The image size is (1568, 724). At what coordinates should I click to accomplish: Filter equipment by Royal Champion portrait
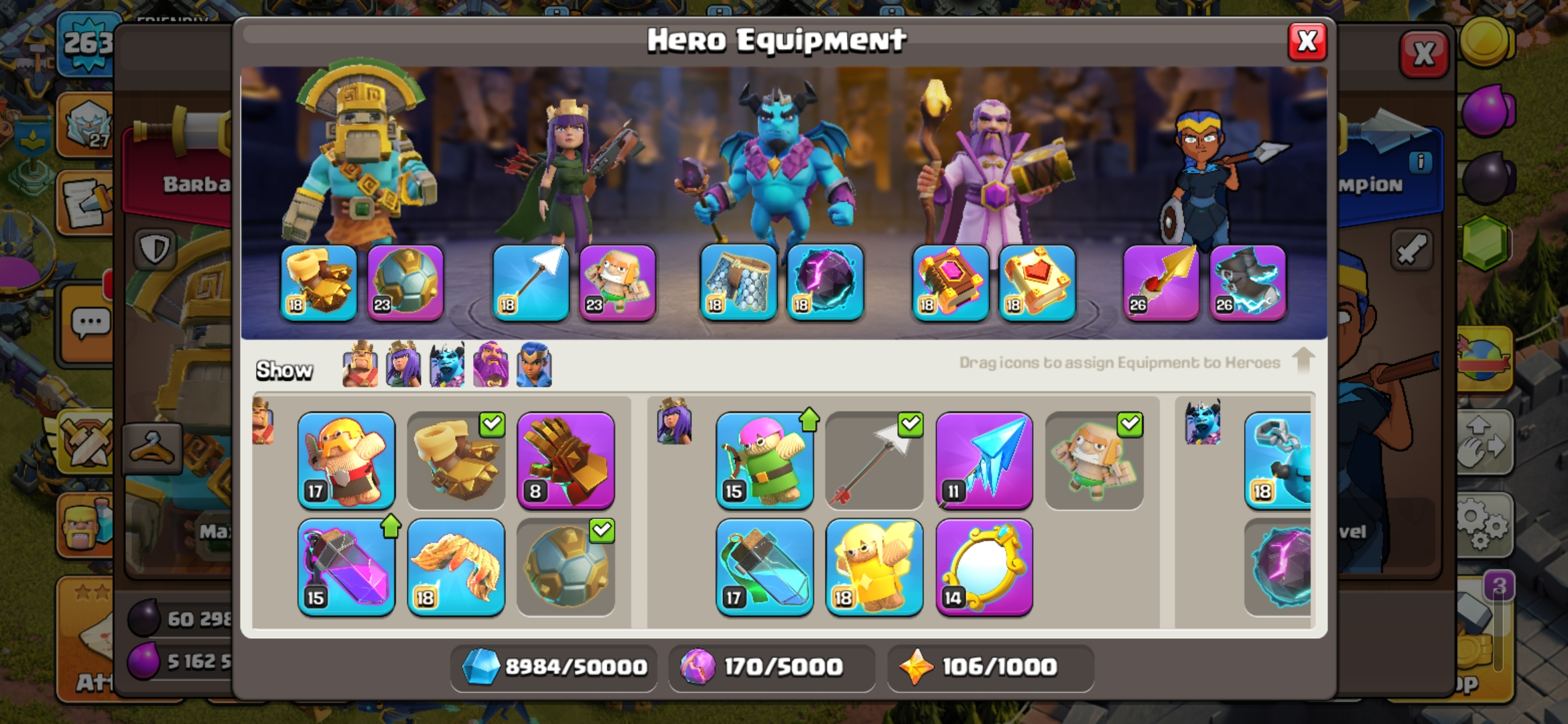coord(534,365)
